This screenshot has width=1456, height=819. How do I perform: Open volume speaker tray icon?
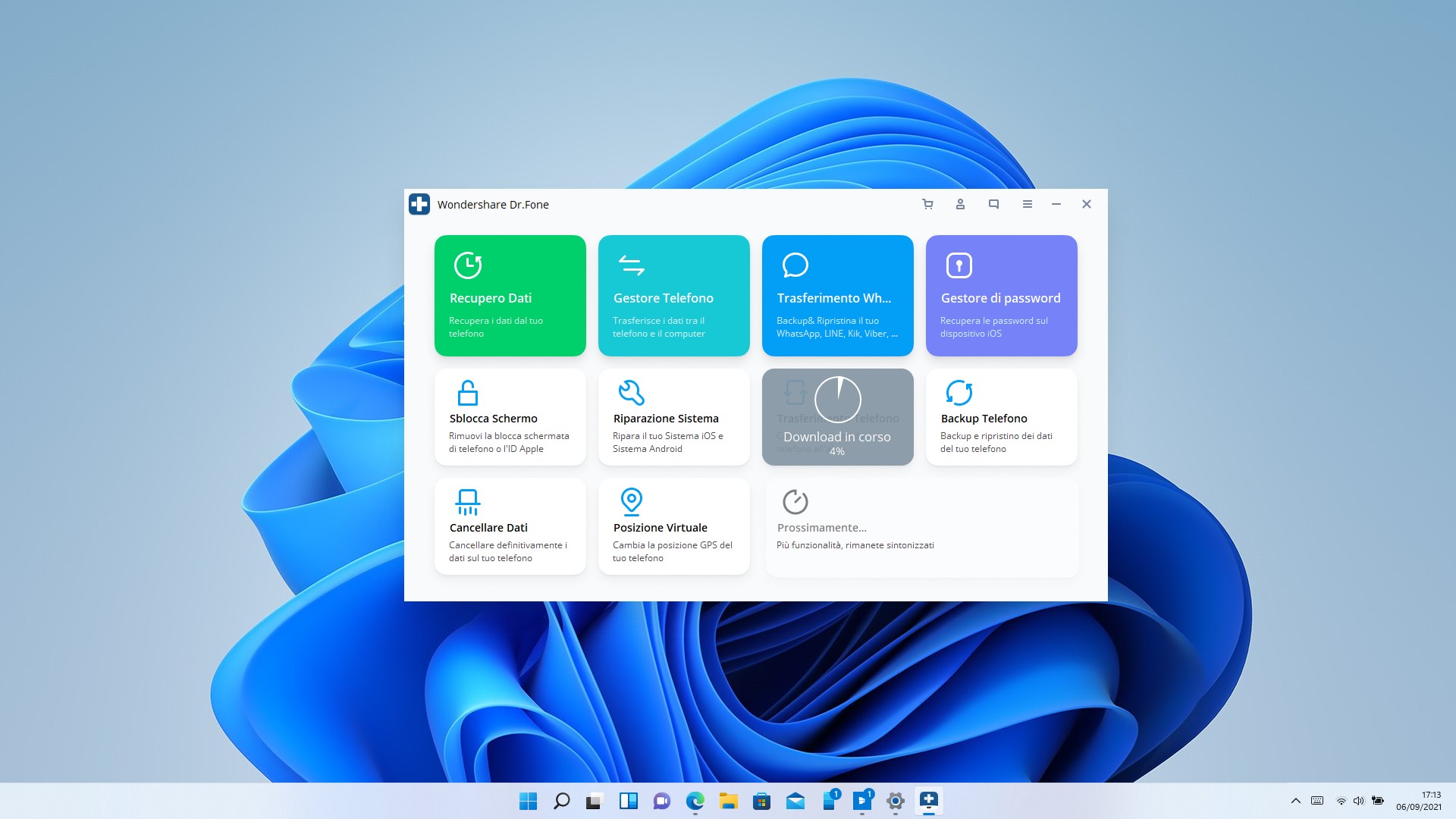(x=1358, y=801)
